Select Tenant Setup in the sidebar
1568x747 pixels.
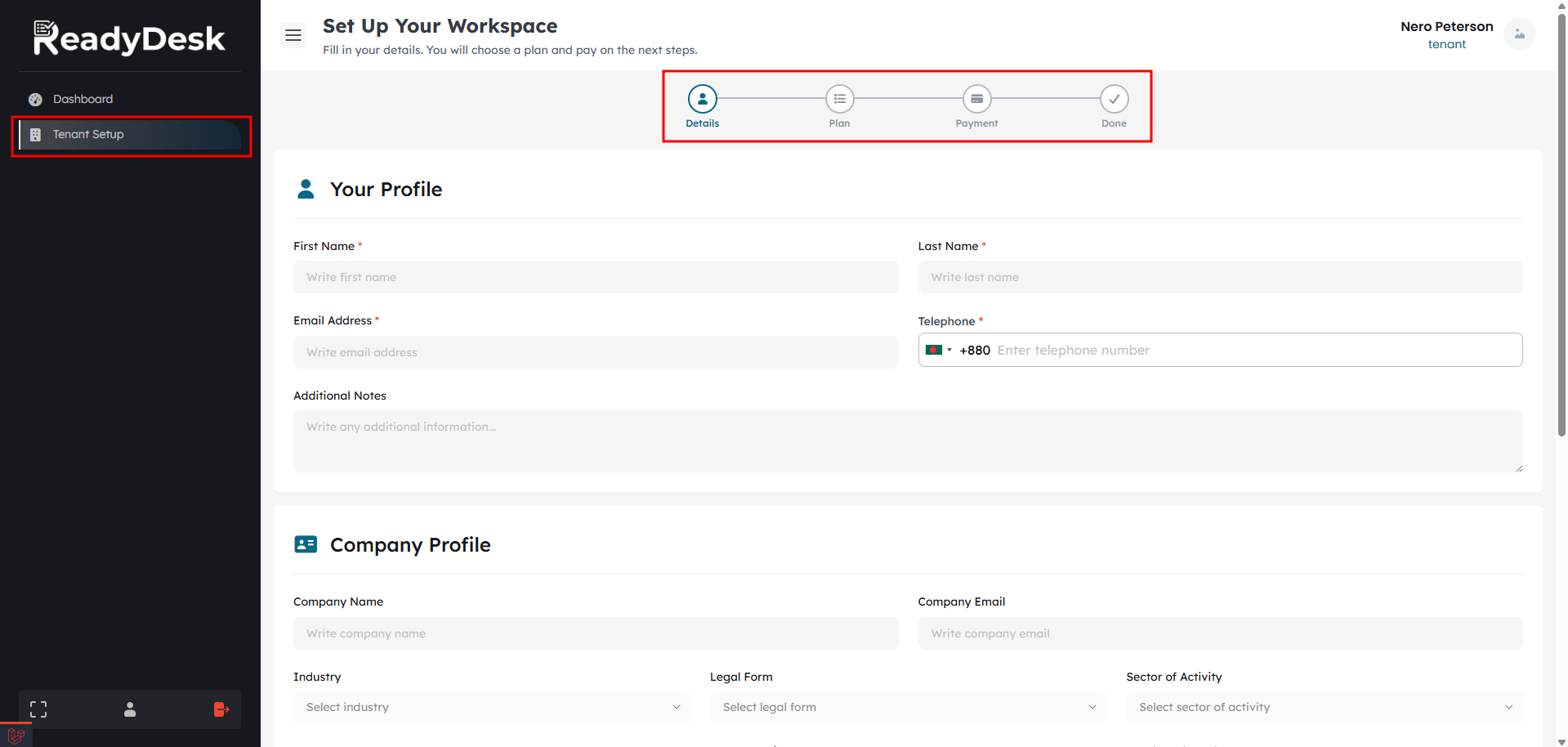88,135
